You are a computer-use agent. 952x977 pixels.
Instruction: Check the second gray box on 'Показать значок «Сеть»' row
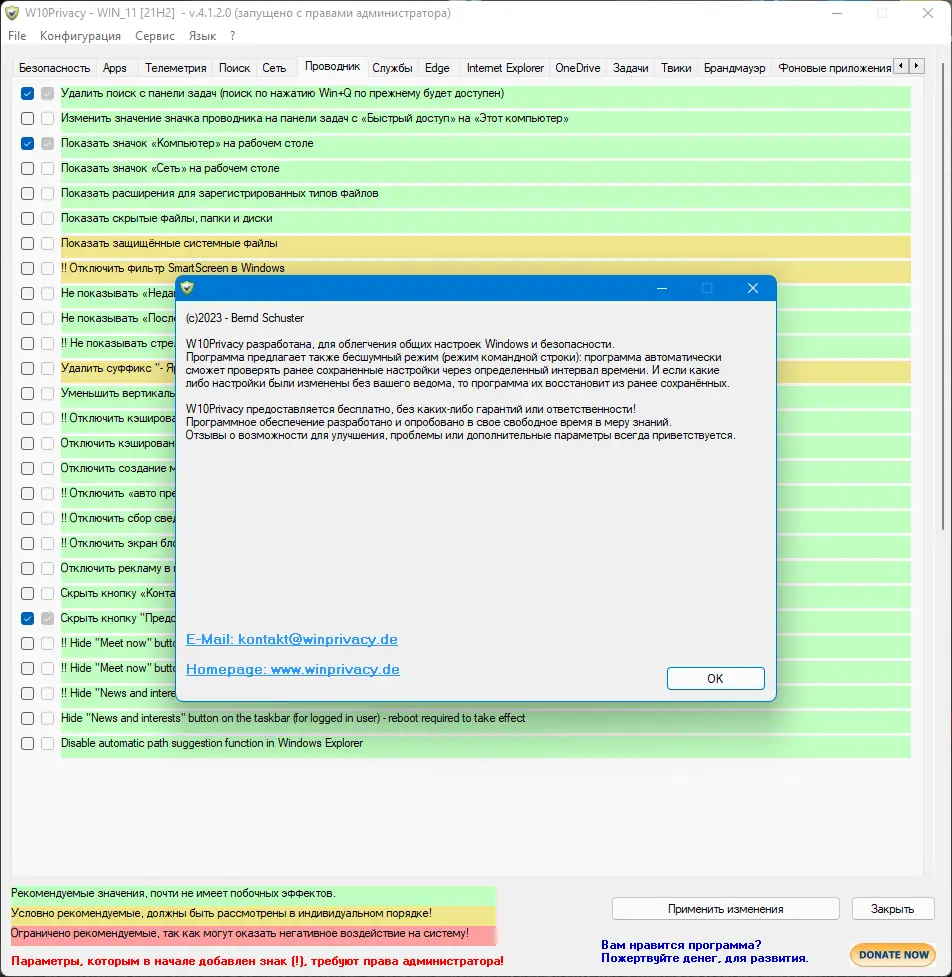(x=47, y=168)
